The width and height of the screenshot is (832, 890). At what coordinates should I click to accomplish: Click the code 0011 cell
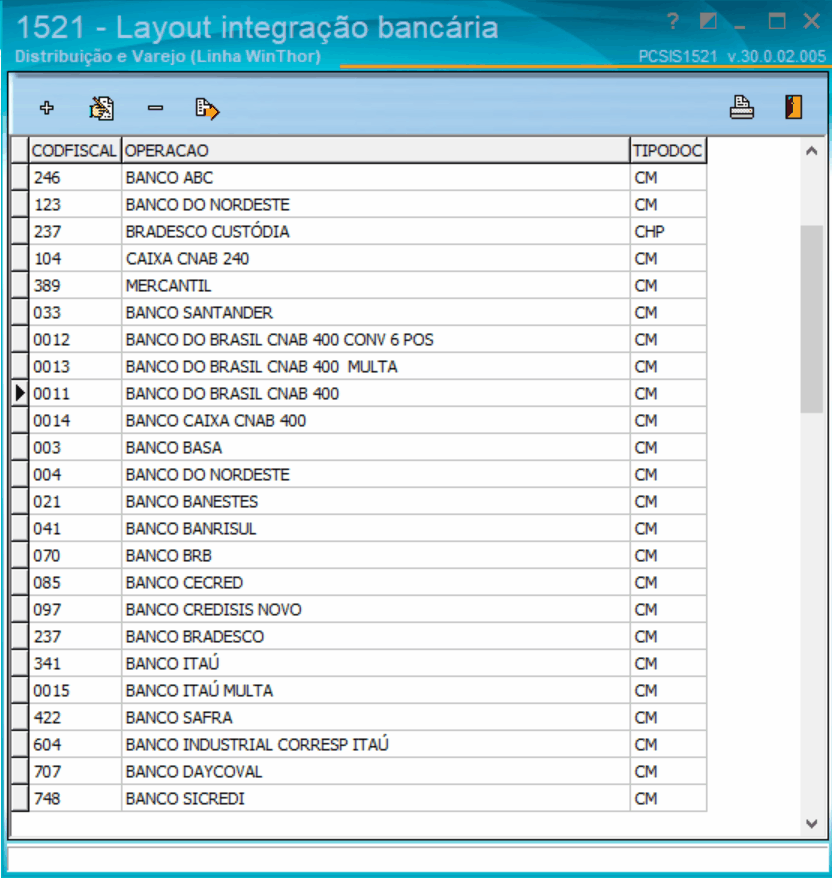(x=75, y=393)
